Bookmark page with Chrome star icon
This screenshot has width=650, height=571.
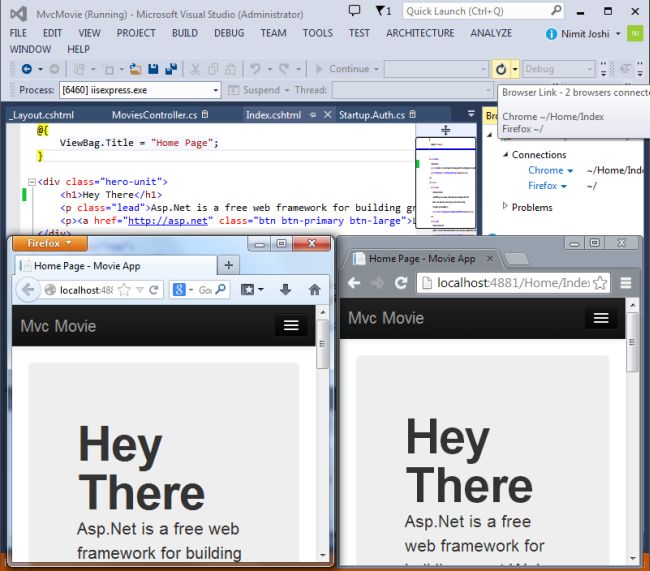tap(600, 283)
